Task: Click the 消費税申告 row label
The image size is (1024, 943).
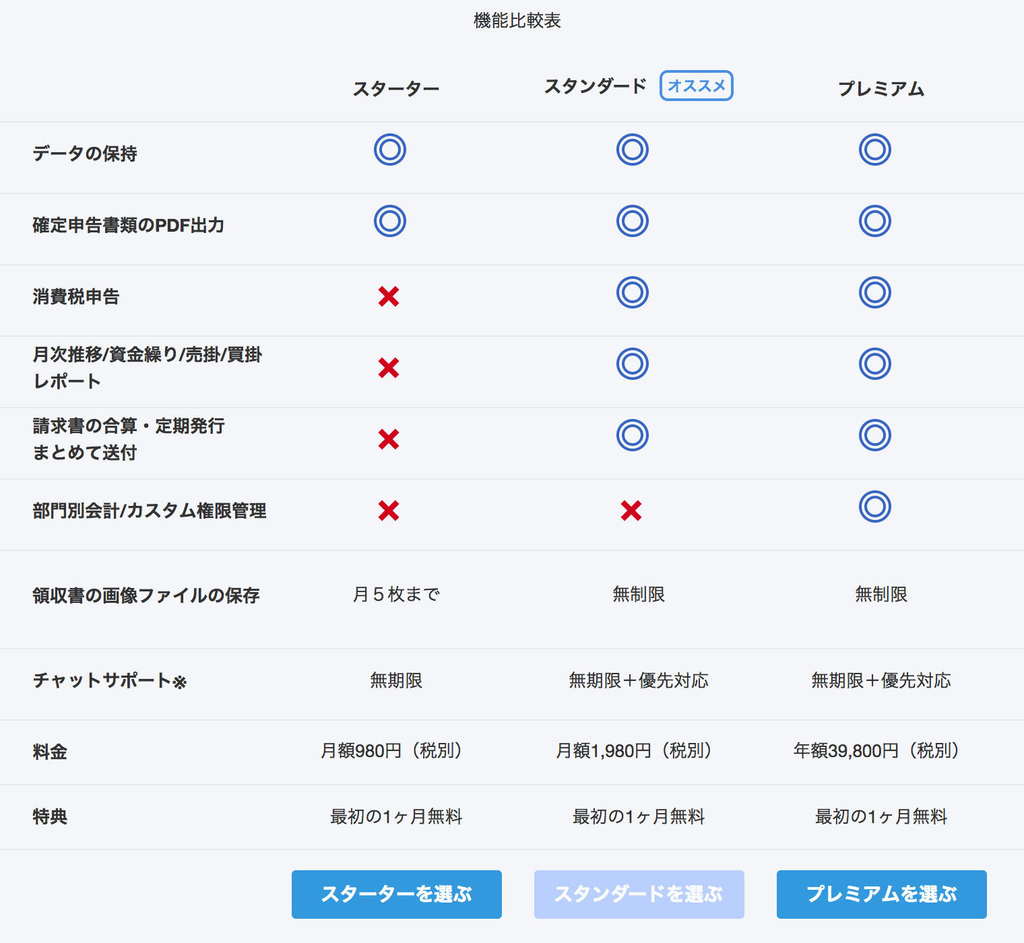Action: point(76,296)
